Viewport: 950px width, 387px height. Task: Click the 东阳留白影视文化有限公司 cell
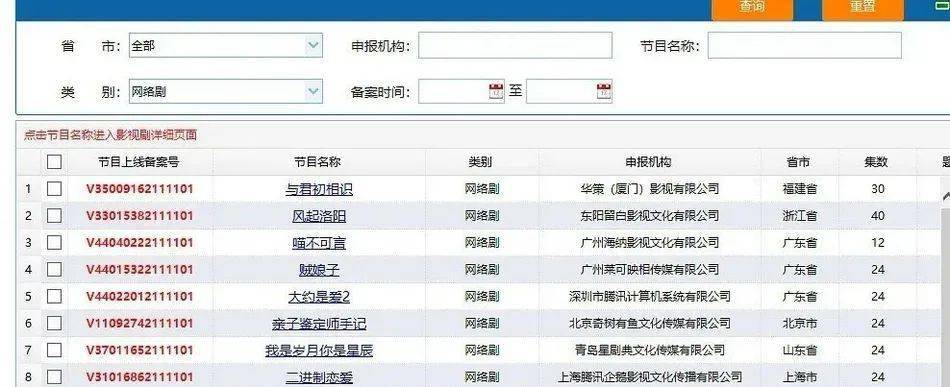click(649, 216)
